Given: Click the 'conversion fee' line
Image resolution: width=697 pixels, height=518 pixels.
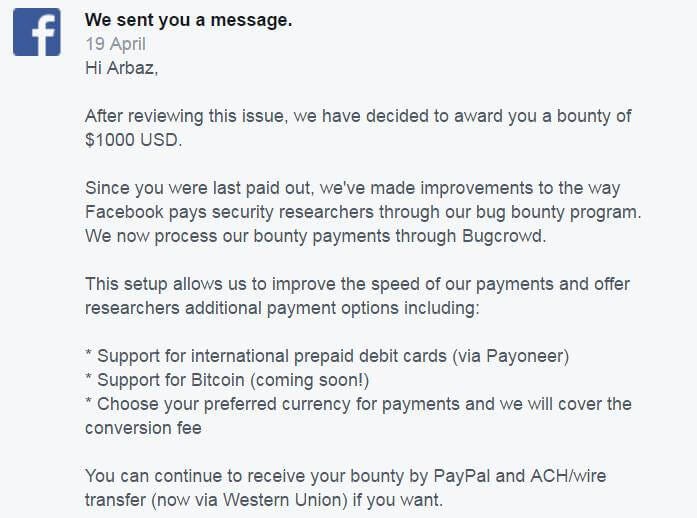Looking at the screenshot, I should click(x=143, y=428).
